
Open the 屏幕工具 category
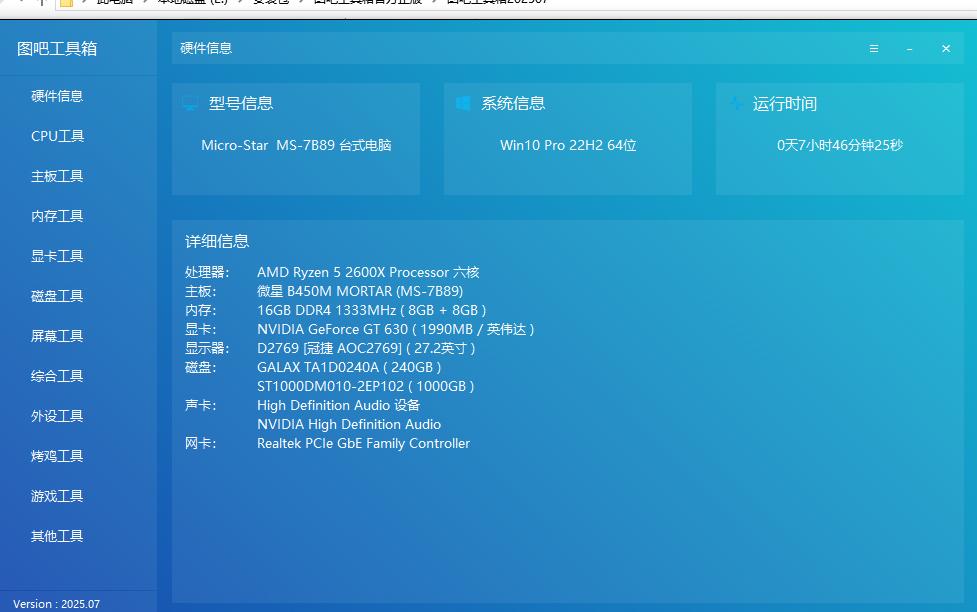coord(57,336)
